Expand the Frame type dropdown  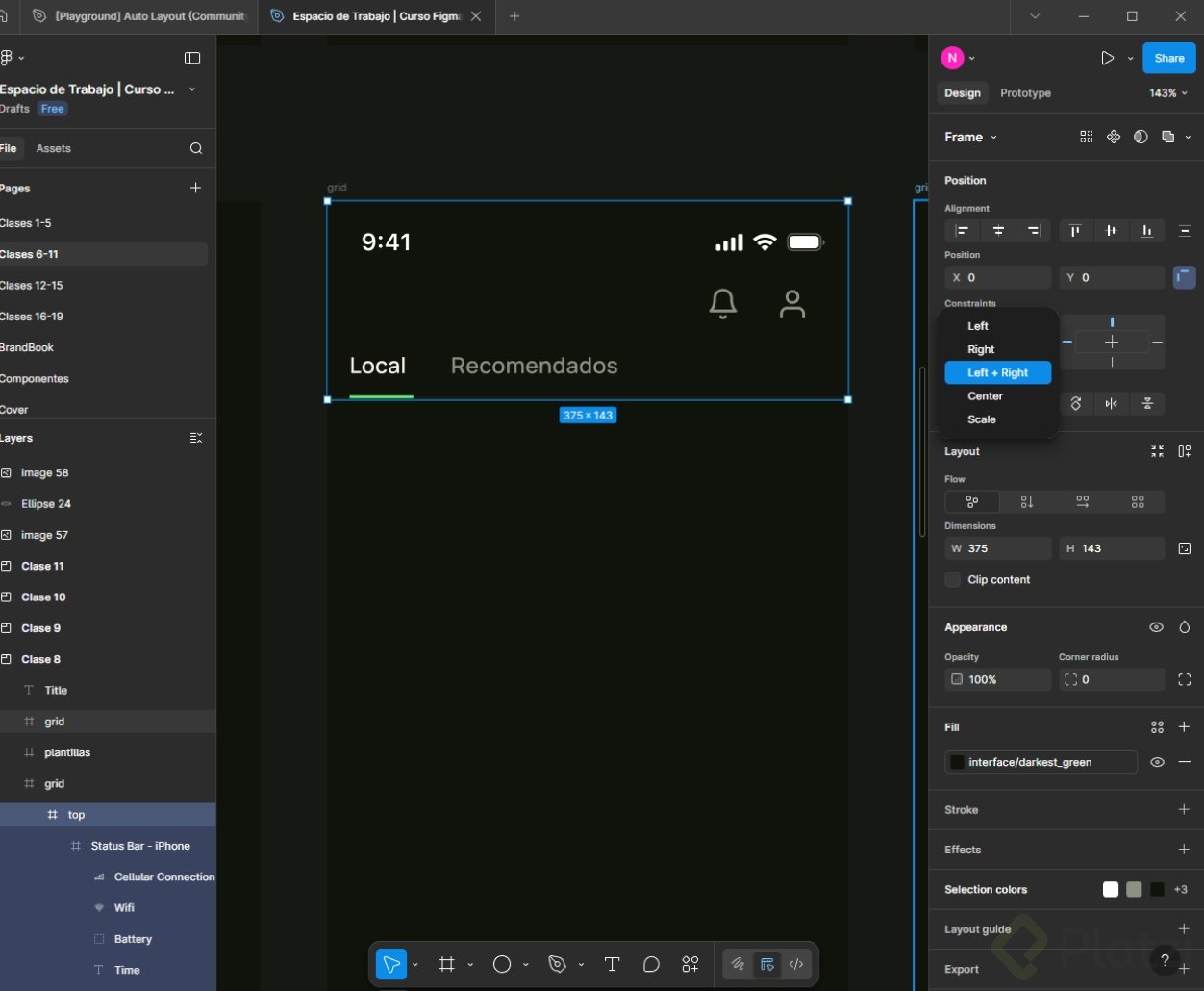[971, 138]
